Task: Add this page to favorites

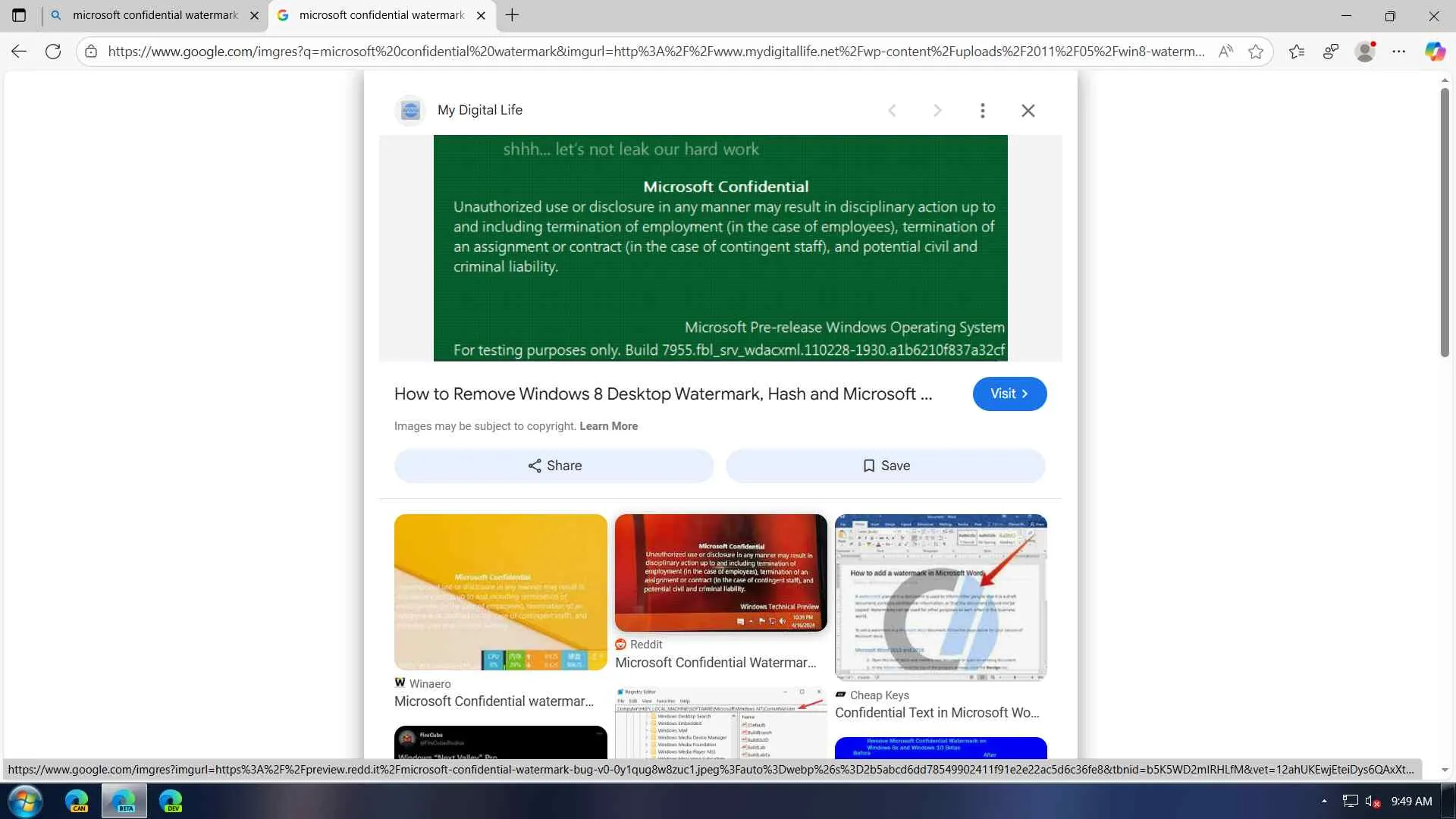Action: pos(1256,52)
